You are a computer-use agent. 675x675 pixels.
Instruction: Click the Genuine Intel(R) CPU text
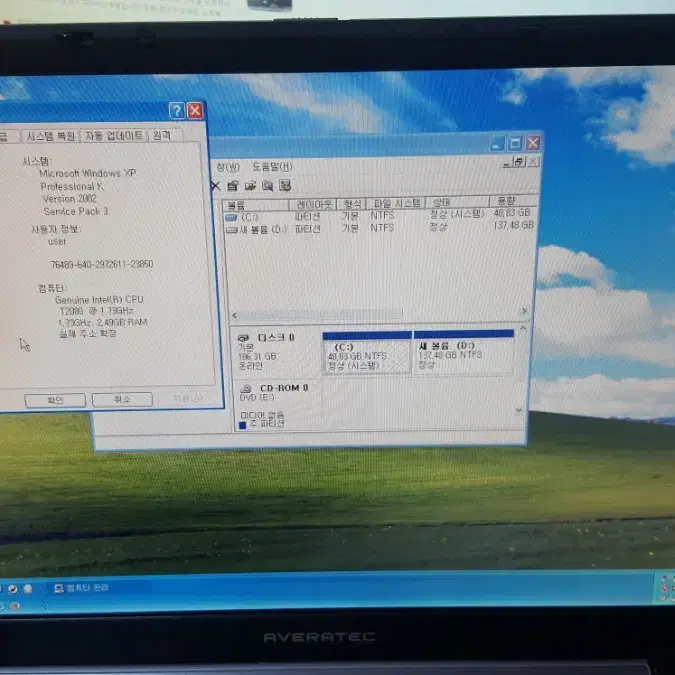(99, 300)
